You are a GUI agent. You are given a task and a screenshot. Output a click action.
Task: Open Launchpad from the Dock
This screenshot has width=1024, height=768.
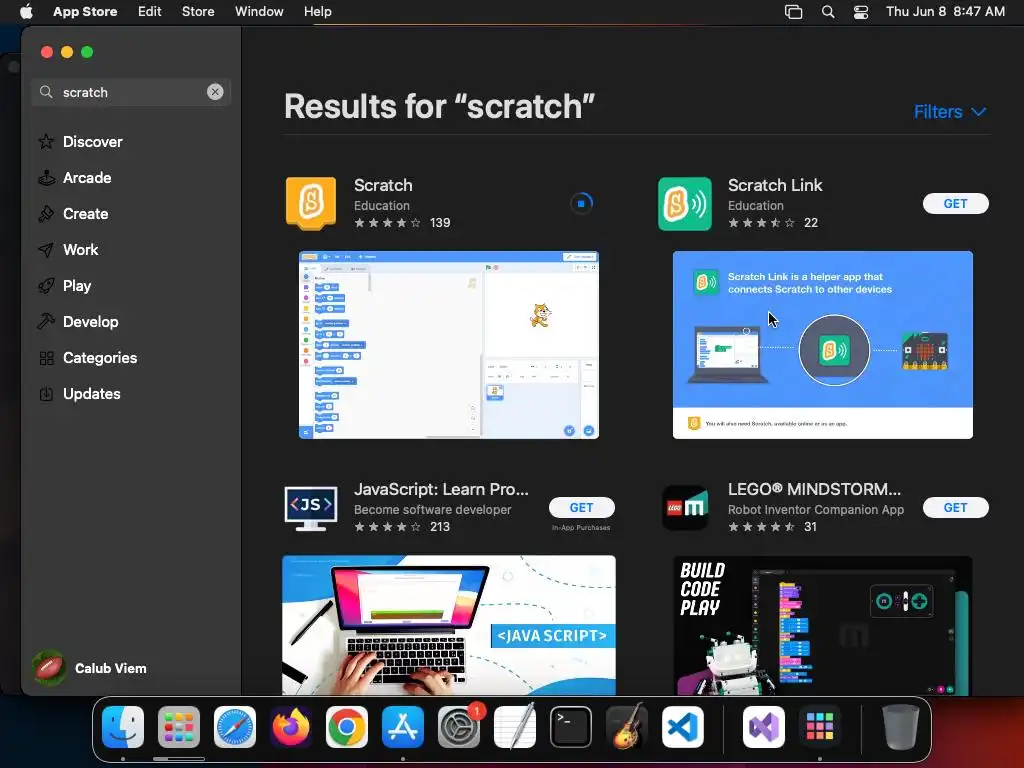click(179, 727)
